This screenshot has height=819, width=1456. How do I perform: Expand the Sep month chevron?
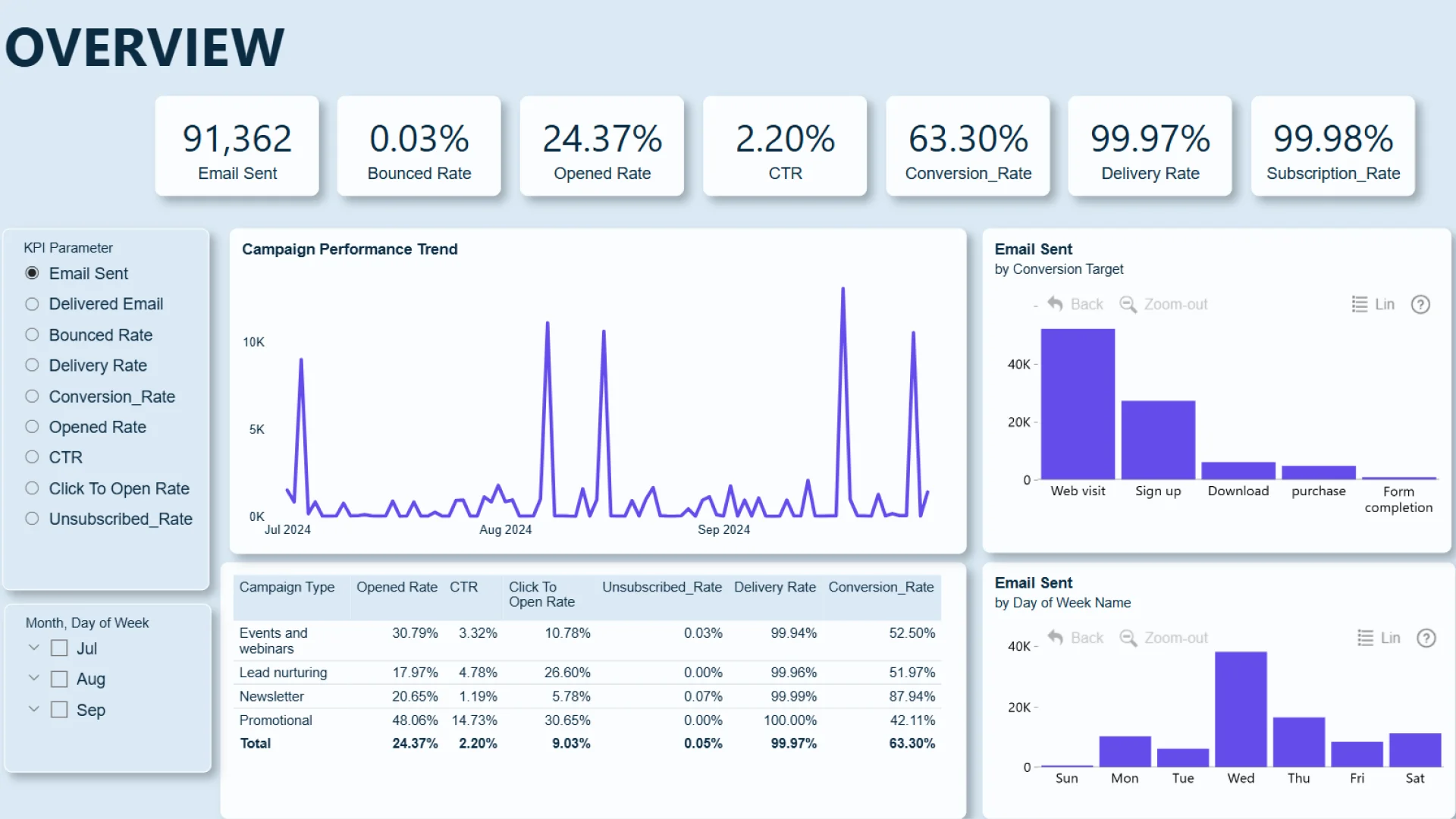(x=33, y=709)
